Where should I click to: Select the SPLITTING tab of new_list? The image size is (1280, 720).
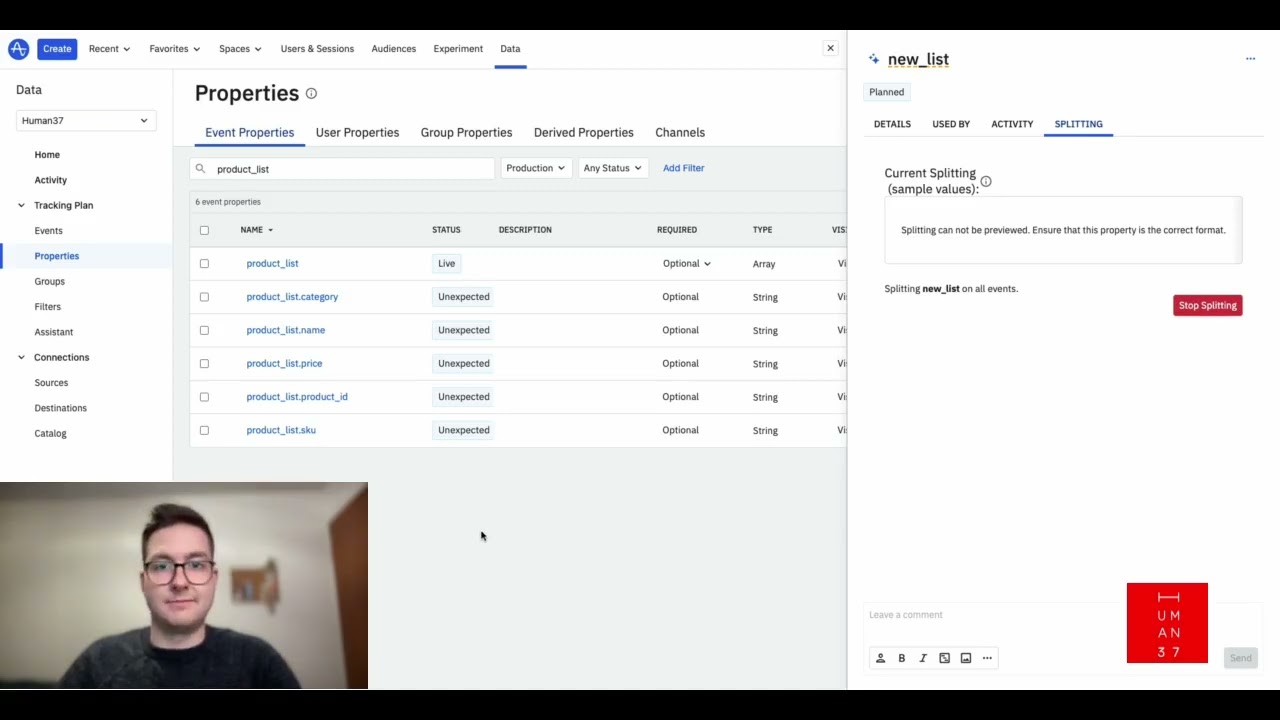[1078, 124]
